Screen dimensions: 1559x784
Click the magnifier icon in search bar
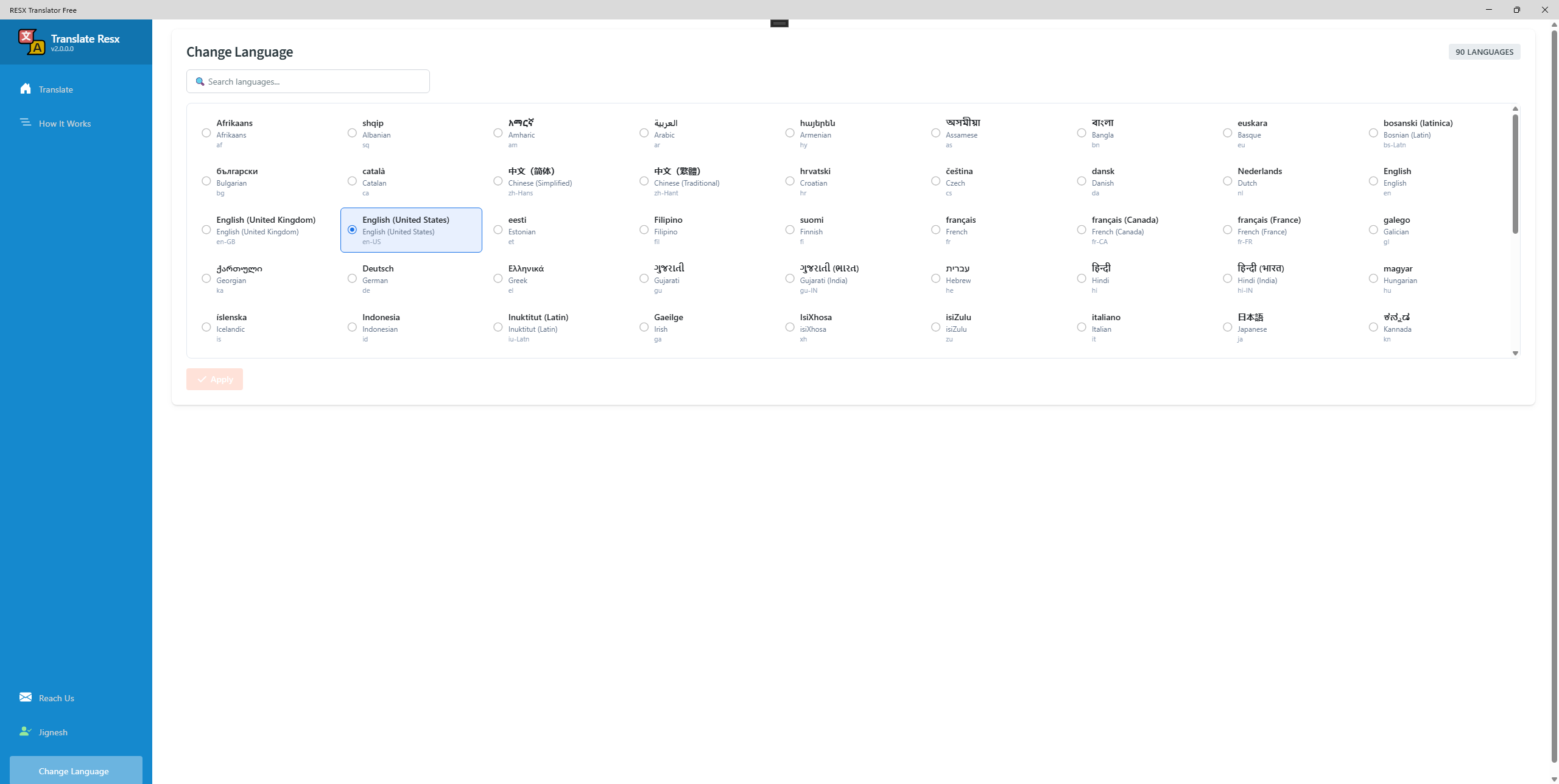point(200,81)
